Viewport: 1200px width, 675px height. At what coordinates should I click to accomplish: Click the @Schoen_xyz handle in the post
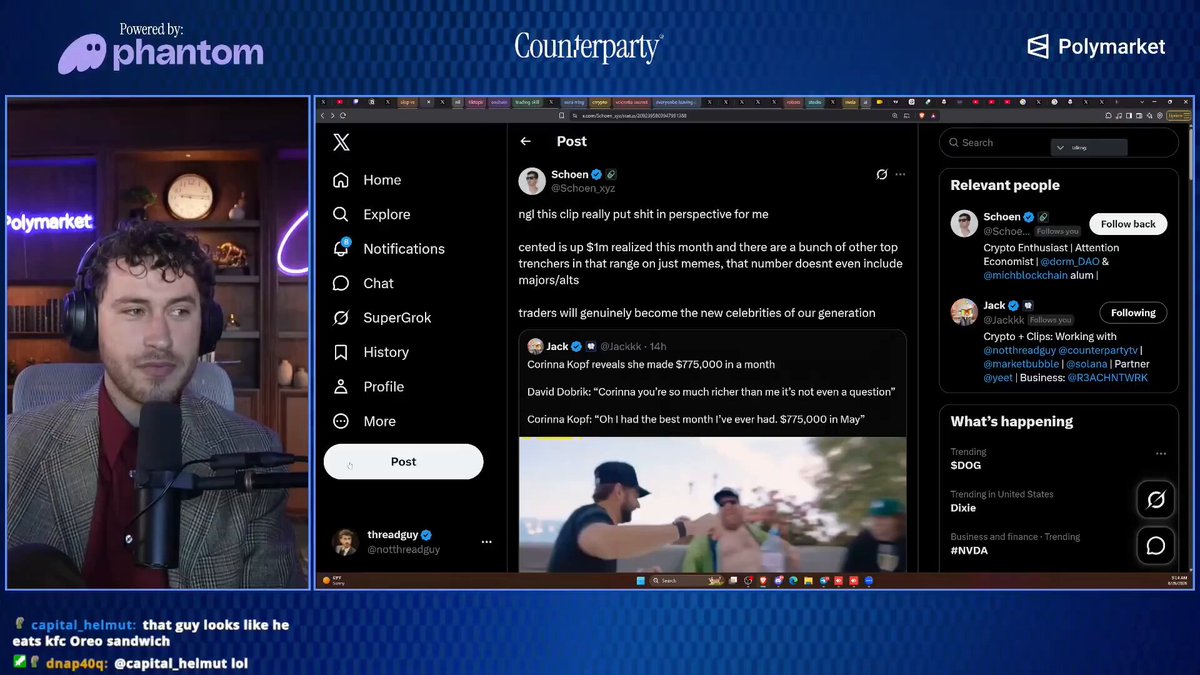coord(582,188)
